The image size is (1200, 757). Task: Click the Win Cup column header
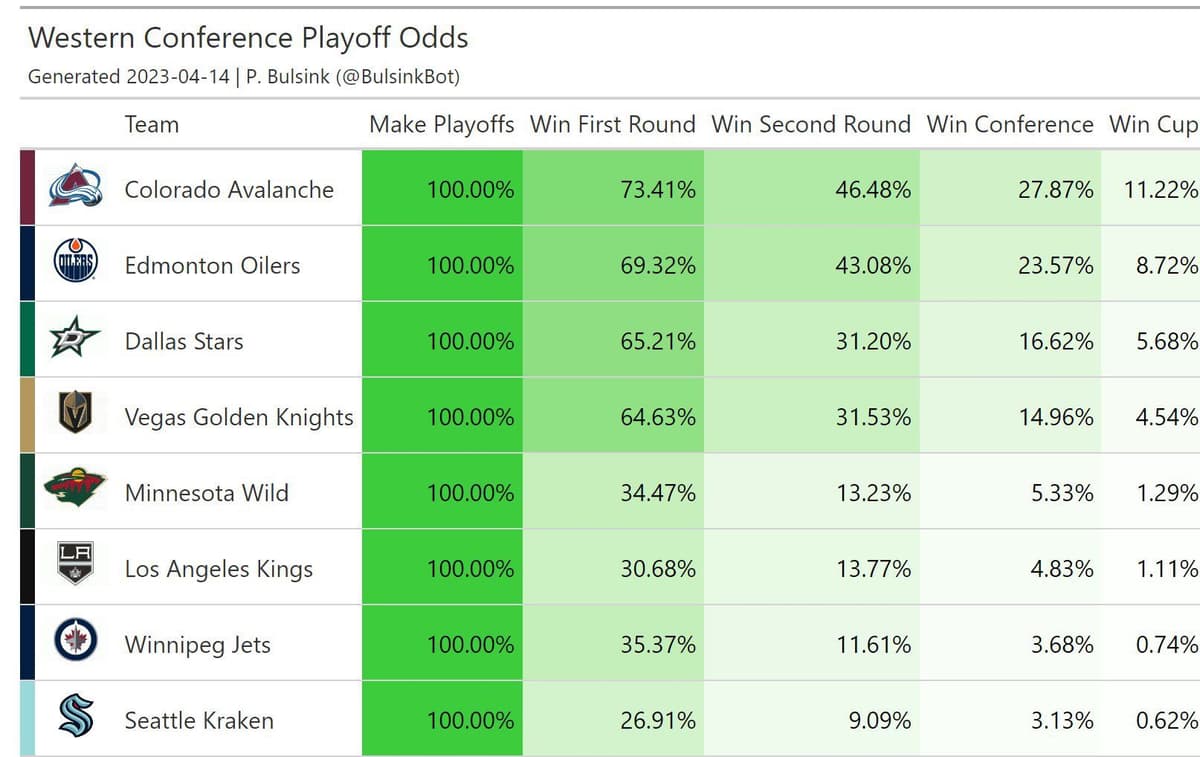click(x=1152, y=125)
